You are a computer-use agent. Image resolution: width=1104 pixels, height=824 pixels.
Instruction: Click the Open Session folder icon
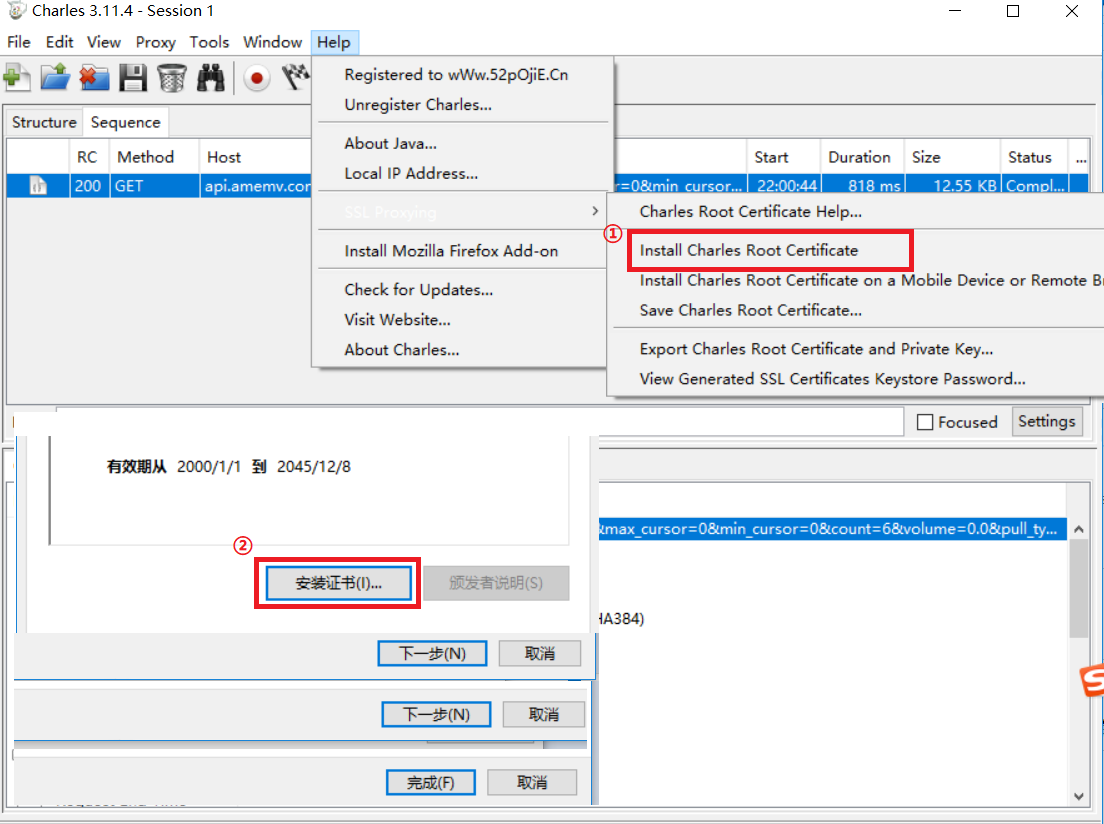pos(55,77)
